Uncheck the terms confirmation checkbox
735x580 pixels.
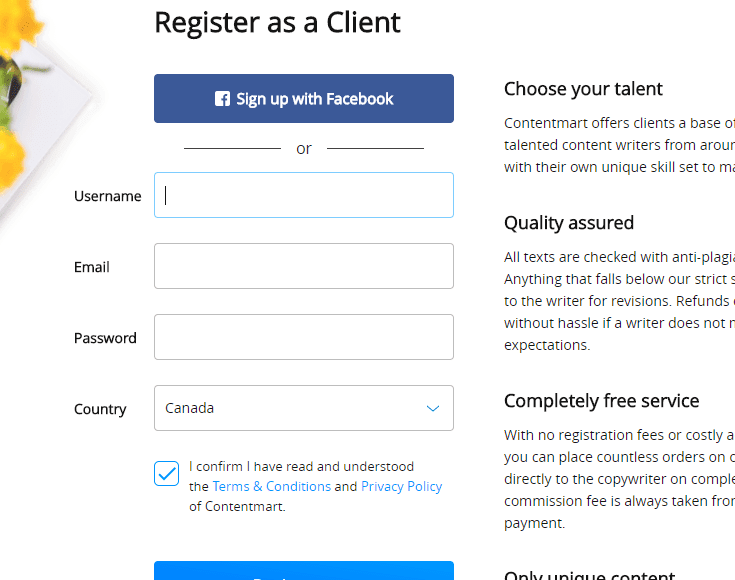pos(167,473)
